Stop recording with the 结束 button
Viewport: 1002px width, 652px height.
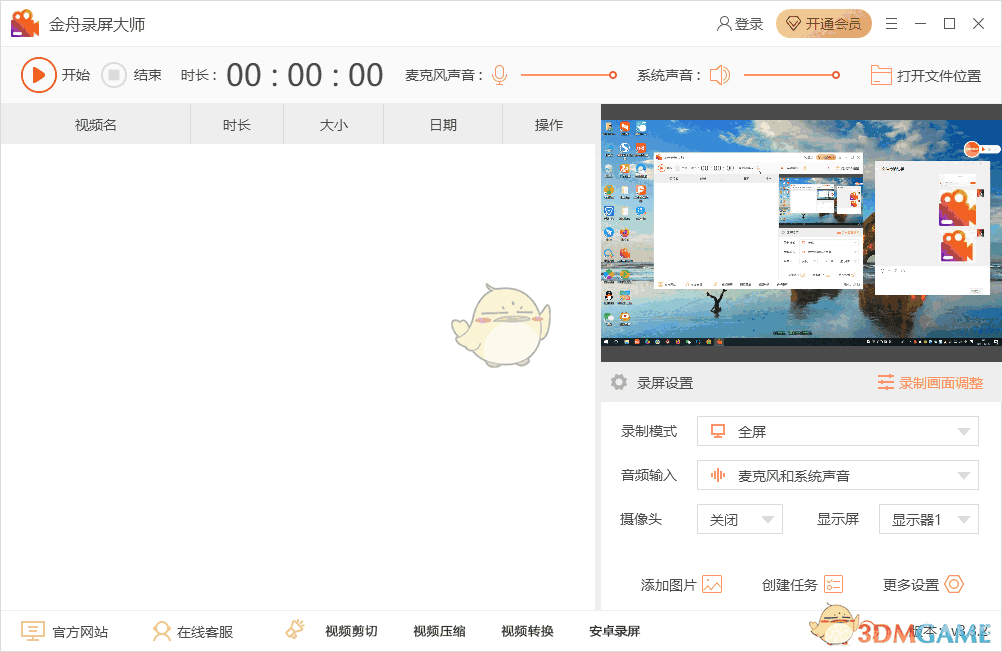click(131, 74)
